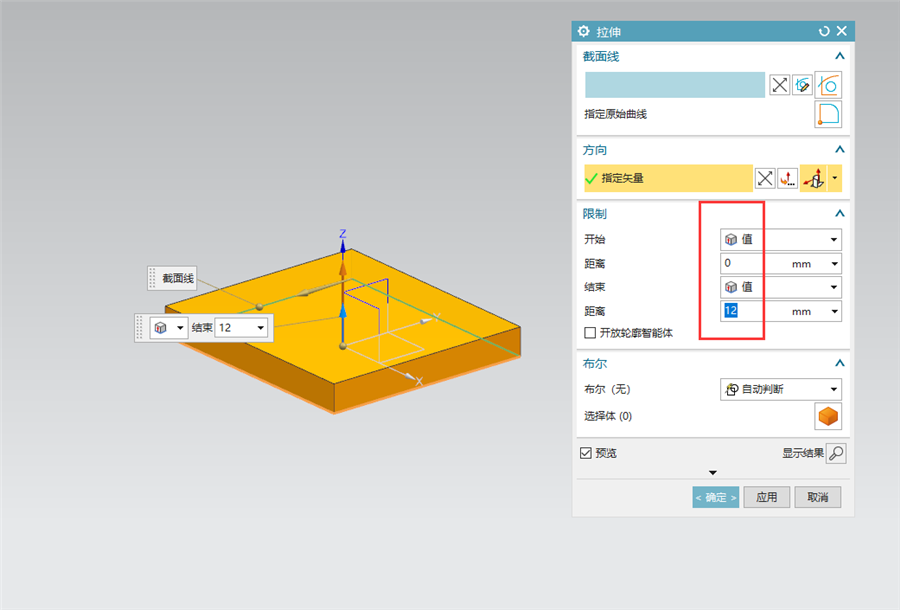Open the 开始 value type dropdown

[x=781, y=239]
